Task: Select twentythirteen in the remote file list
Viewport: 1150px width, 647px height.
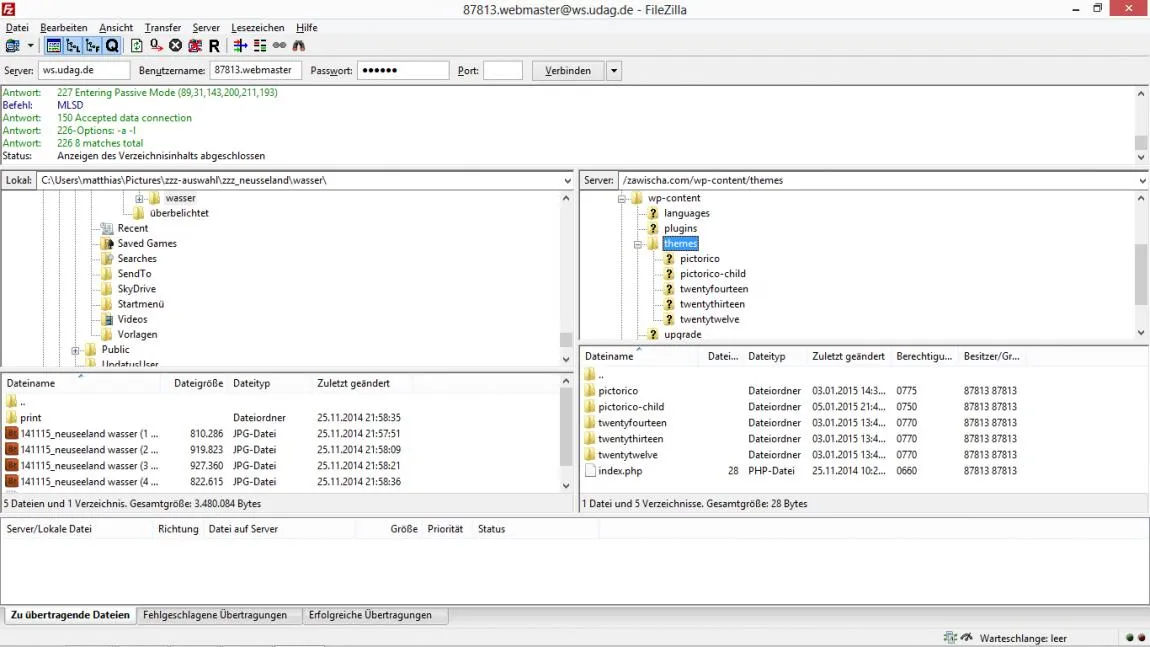Action: [630, 439]
